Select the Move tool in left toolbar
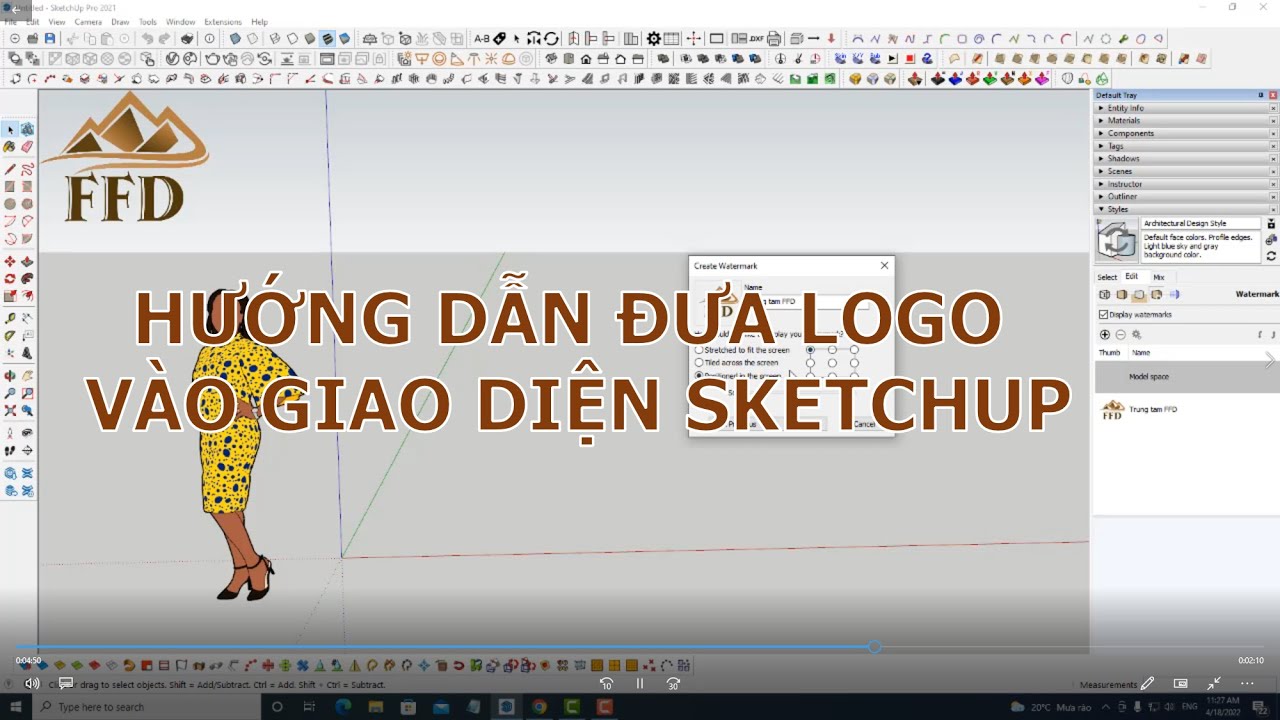Image resolution: width=1280 pixels, height=720 pixels. pyautogui.click(x=10, y=262)
